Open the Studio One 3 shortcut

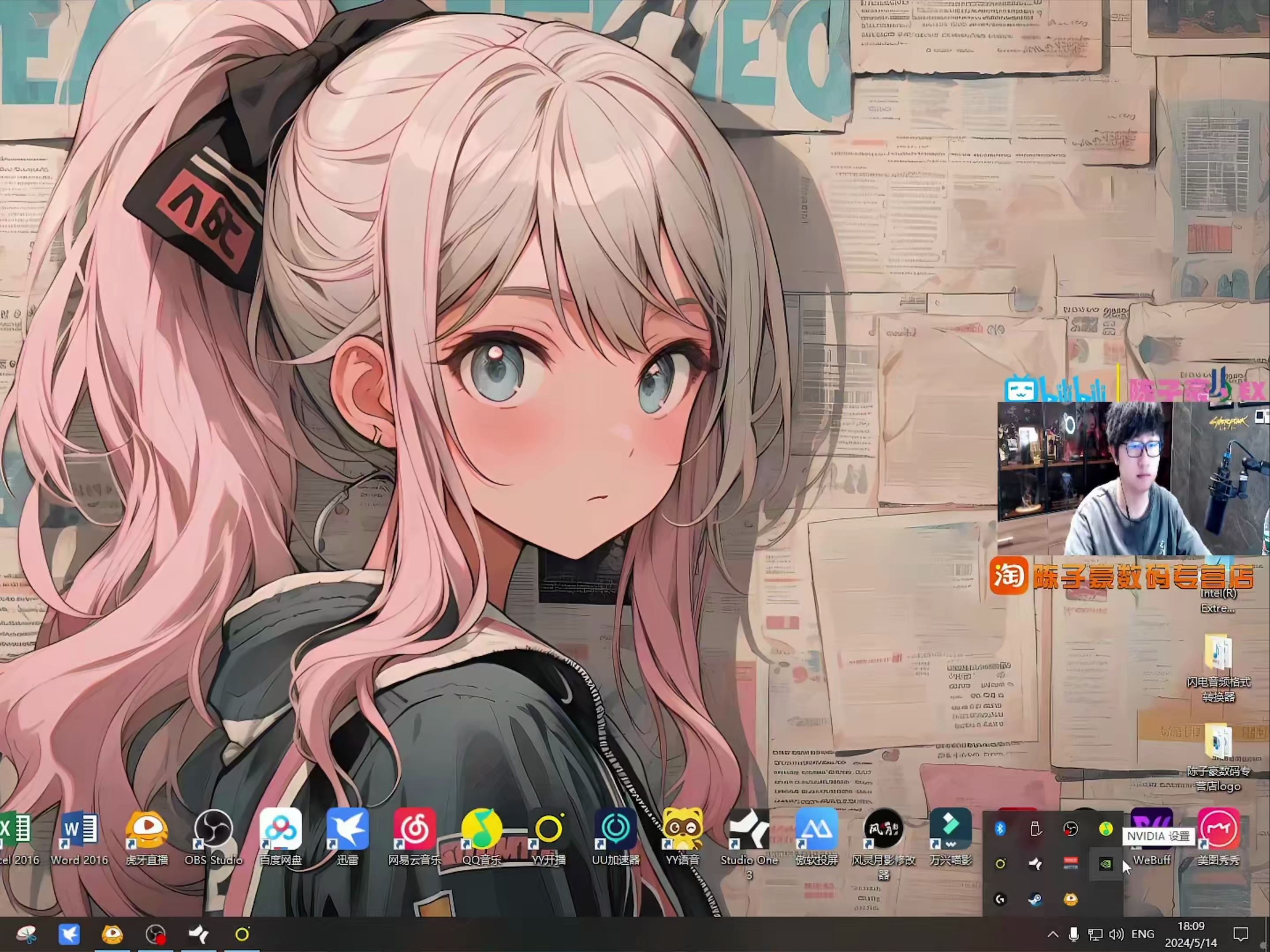tap(749, 844)
